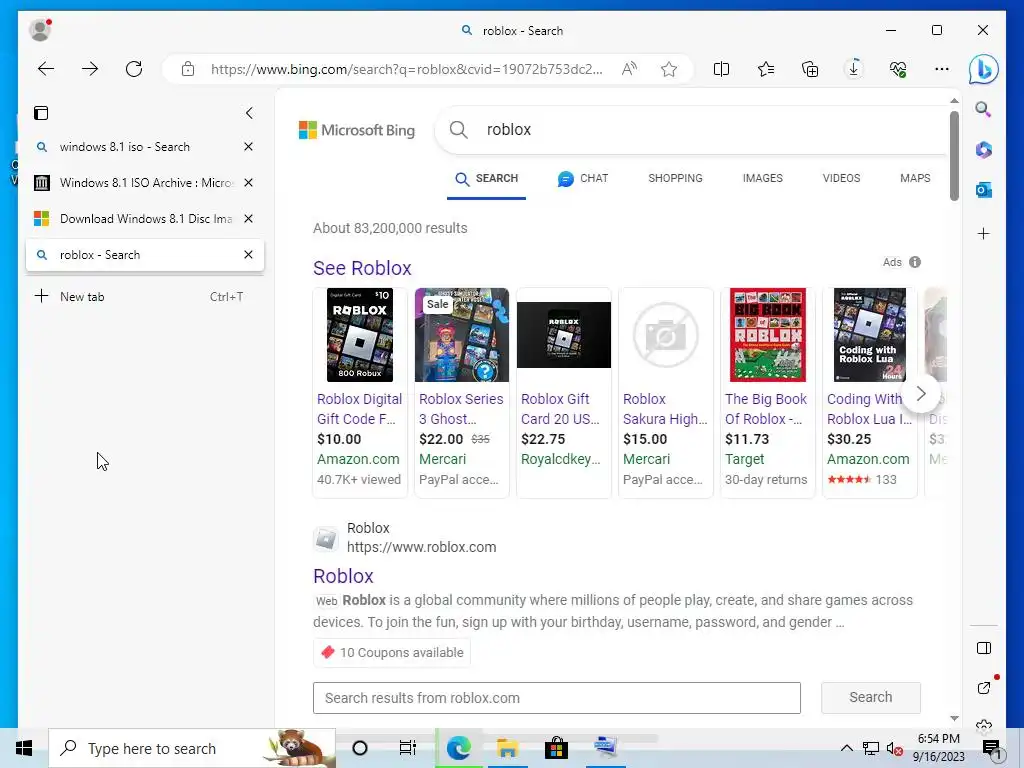Image resolution: width=1024 pixels, height=768 pixels.
Task: Switch to Download Windows 8.1 Disc Image tab
Action: coord(133,219)
